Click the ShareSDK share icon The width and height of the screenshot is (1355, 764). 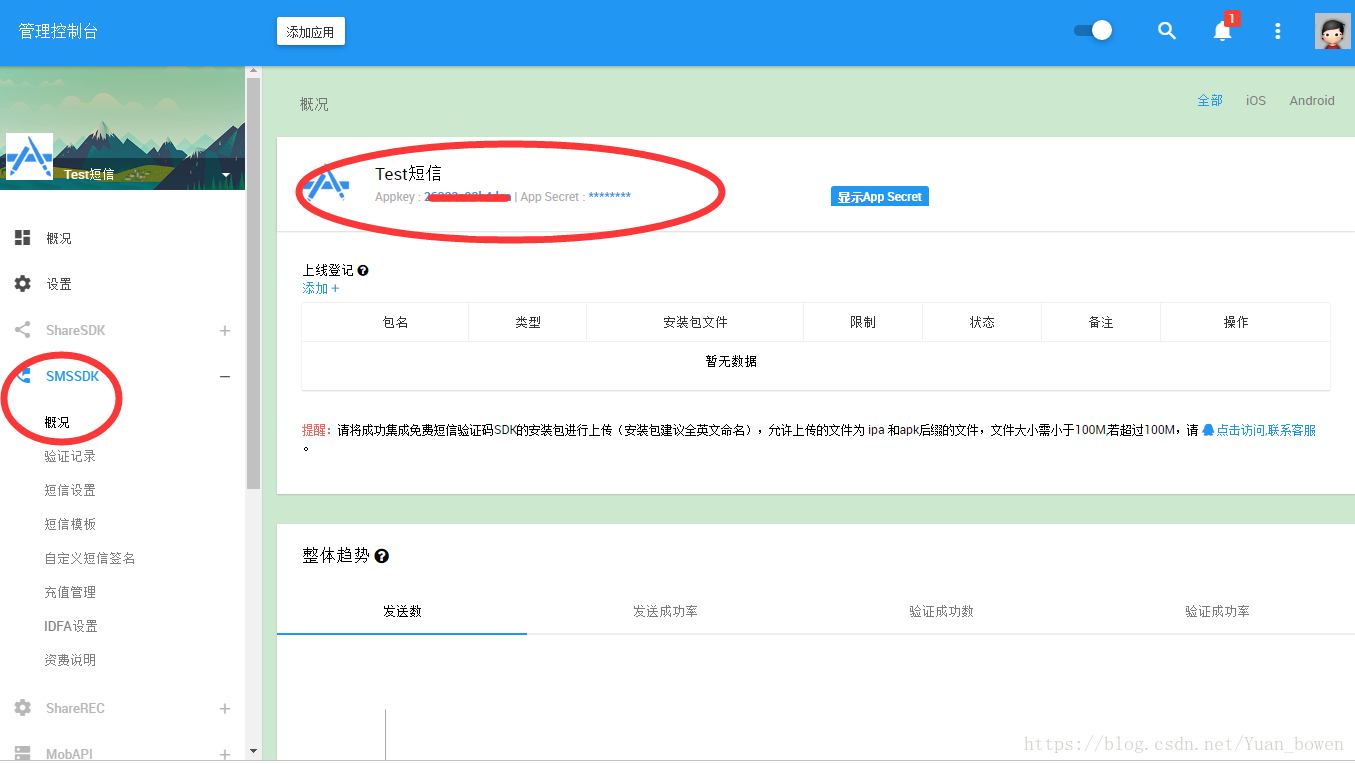click(x=22, y=330)
